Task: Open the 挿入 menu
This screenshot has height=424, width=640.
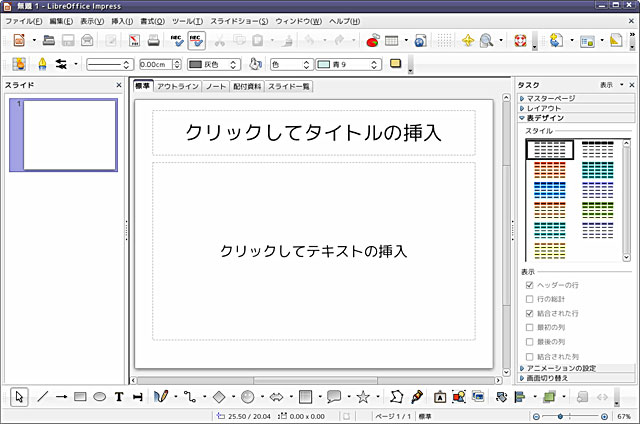Action: pos(122,21)
